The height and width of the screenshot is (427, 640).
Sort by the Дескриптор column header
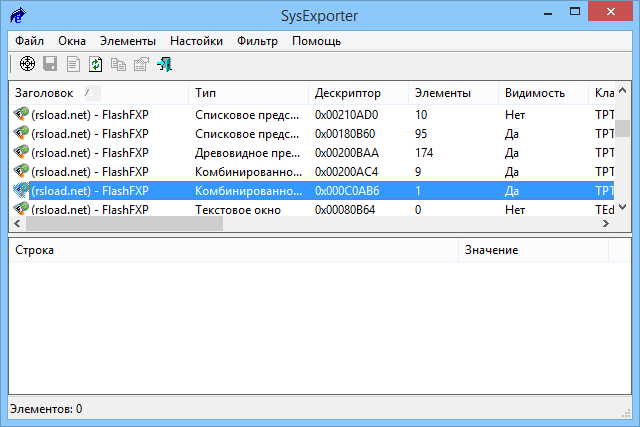(358, 93)
